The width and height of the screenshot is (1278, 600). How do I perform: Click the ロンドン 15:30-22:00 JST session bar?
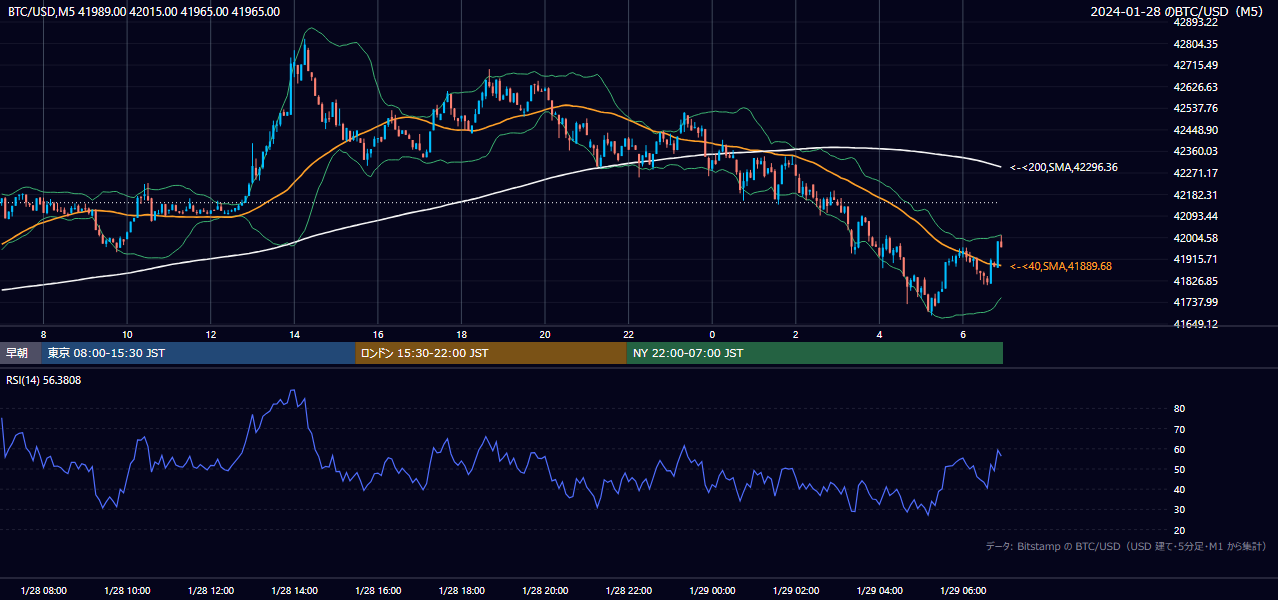491,353
